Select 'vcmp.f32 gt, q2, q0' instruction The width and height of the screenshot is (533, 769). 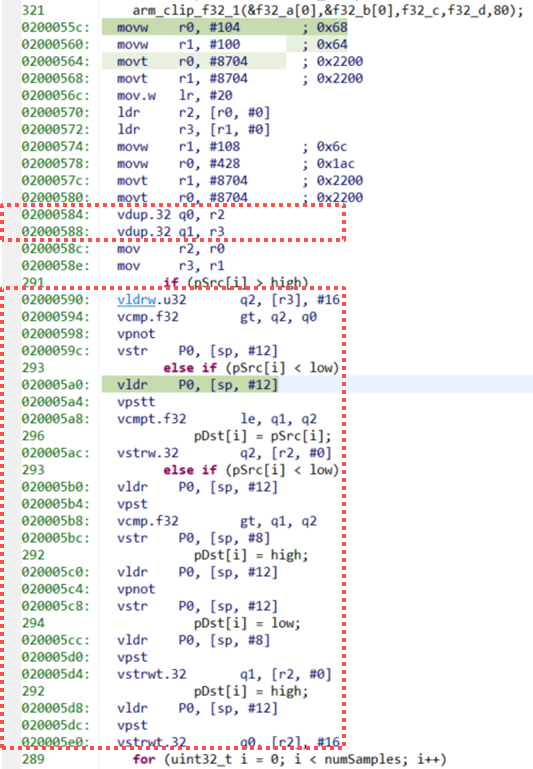coord(217,317)
